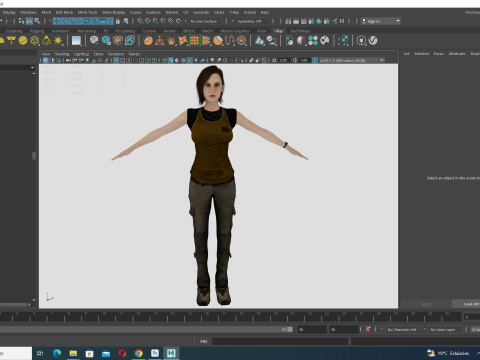Open the viewport Shading menu
This screenshot has height=360, width=480.
pyautogui.click(x=62, y=54)
